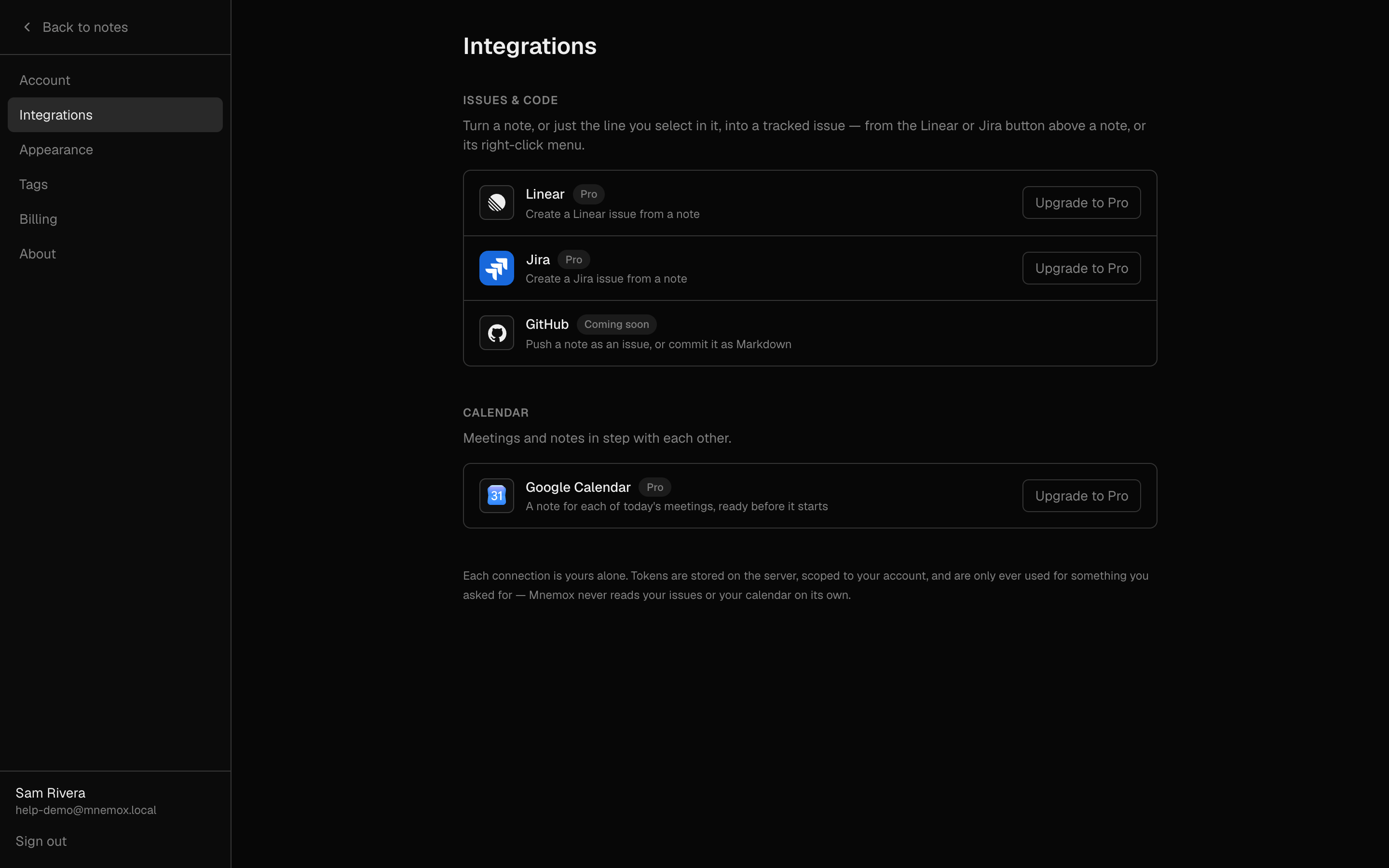Viewport: 1389px width, 868px height.
Task: Click the back chevron arrow icon
Action: click(x=27, y=27)
